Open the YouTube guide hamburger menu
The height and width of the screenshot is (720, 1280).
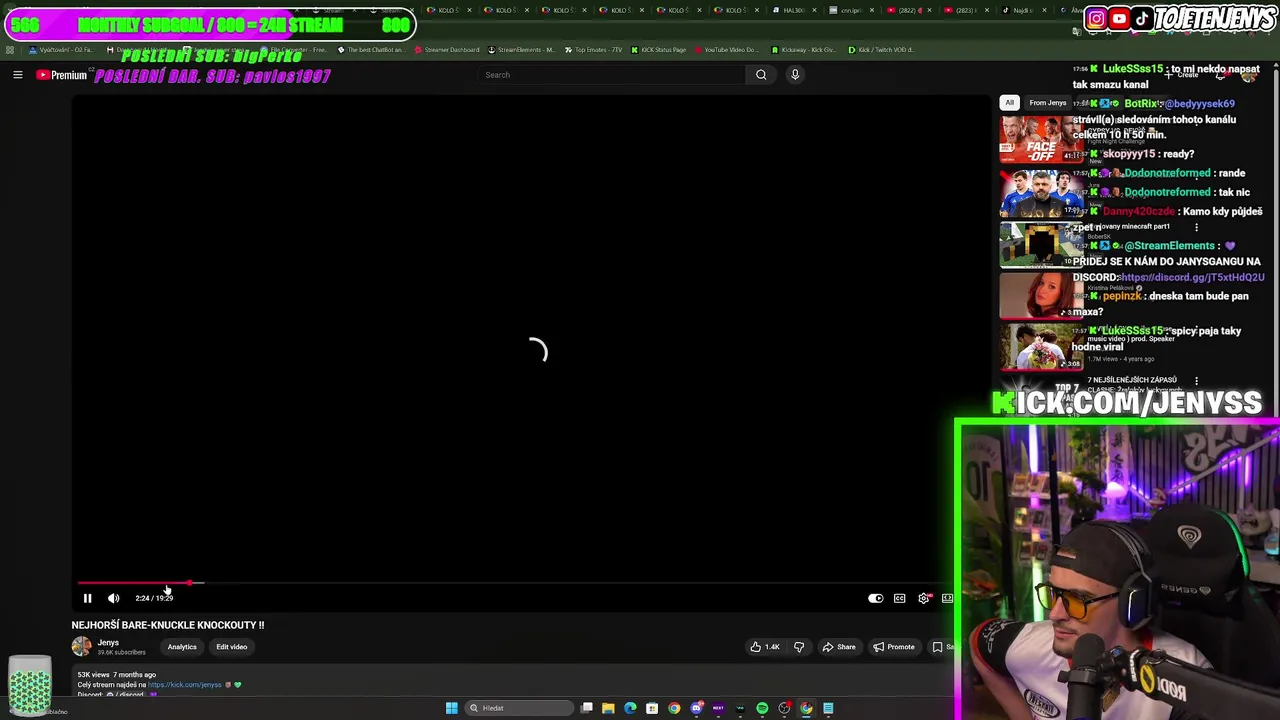click(17, 75)
